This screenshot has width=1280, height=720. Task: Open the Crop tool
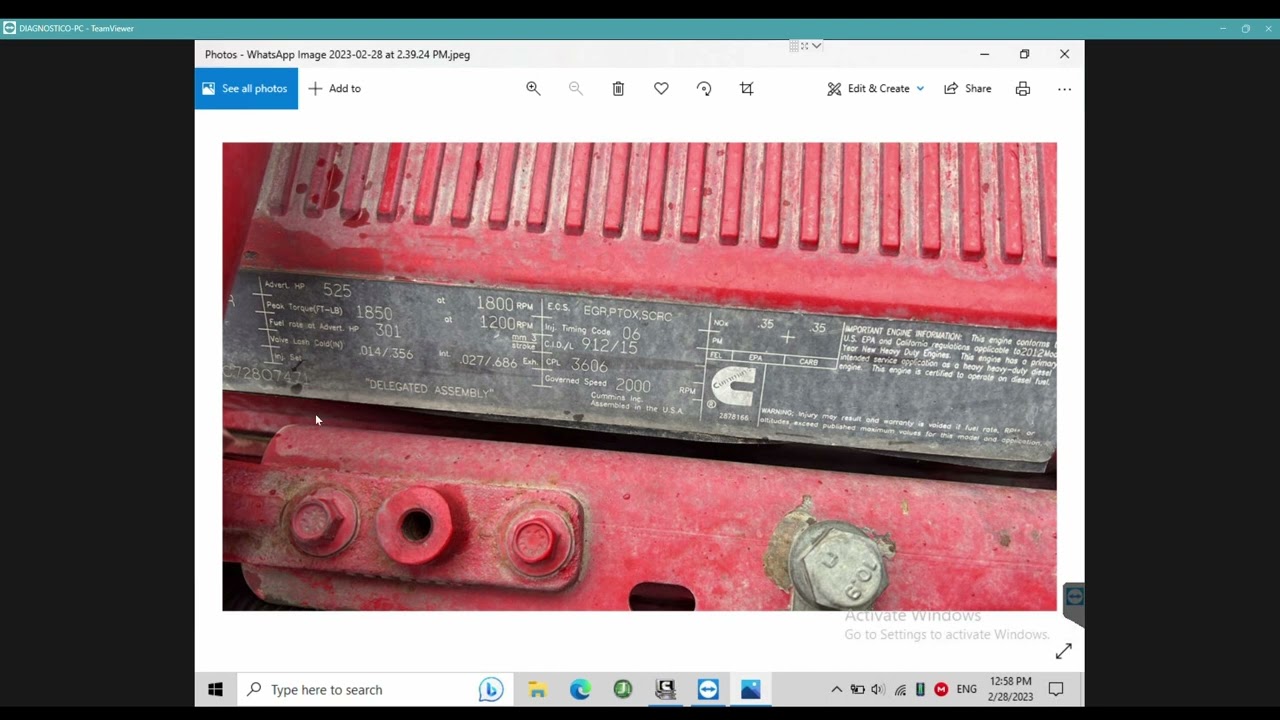click(x=746, y=88)
